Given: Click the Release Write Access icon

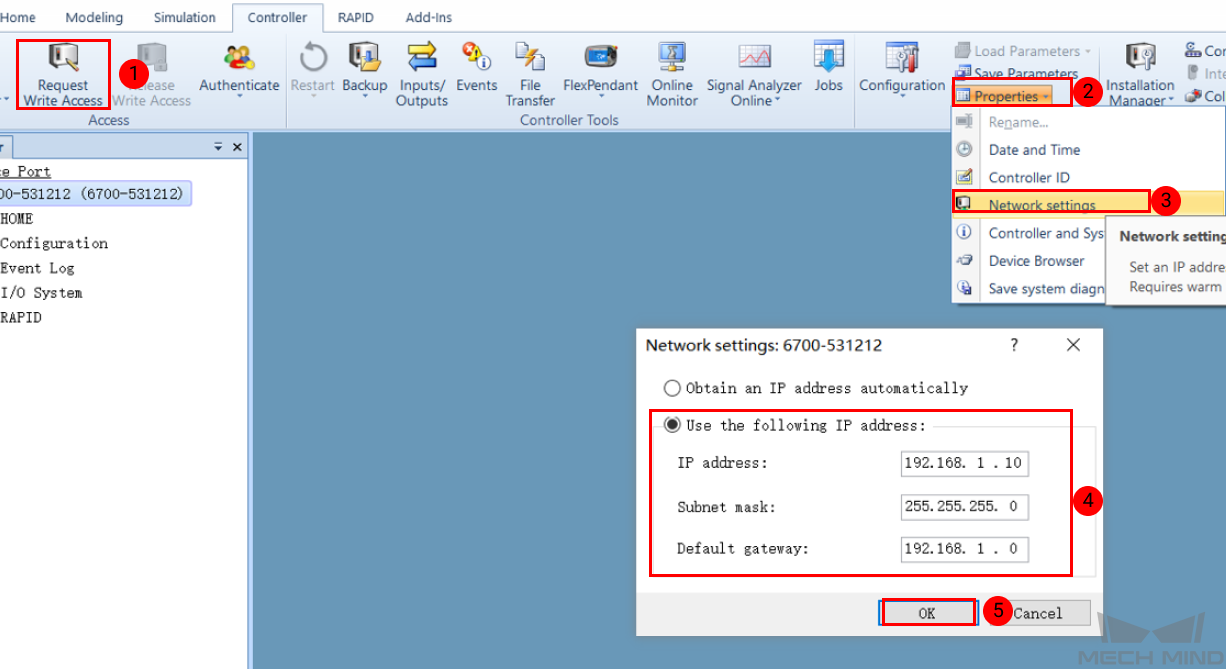Looking at the screenshot, I should pos(152,56).
